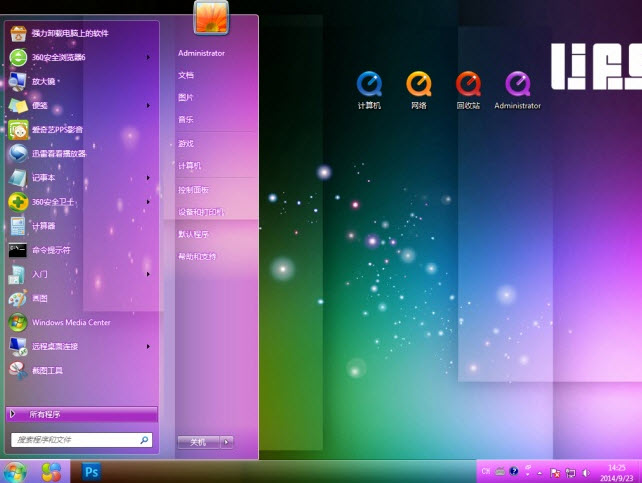
Task: Expand the 360安全卫士 submenu arrow
Action: (x=148, y=202)
